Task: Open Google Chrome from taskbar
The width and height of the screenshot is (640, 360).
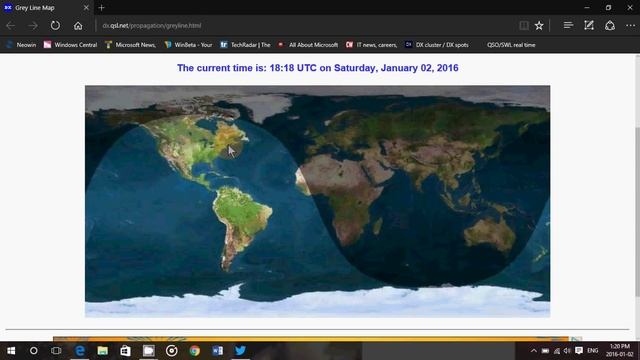Action: tap(195, 351)
